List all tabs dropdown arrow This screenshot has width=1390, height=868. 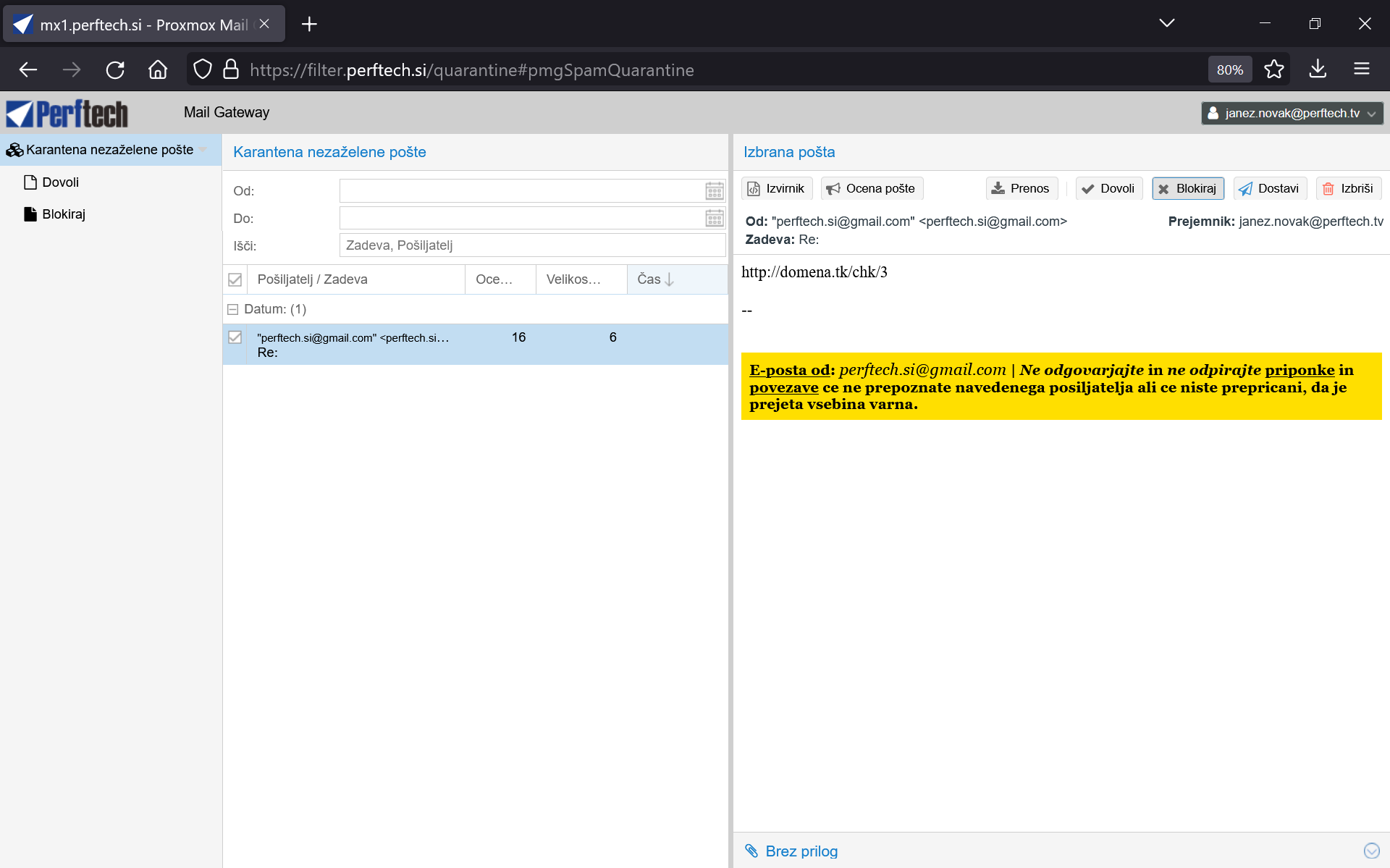pyautogui.click(x=1167, y=23)
